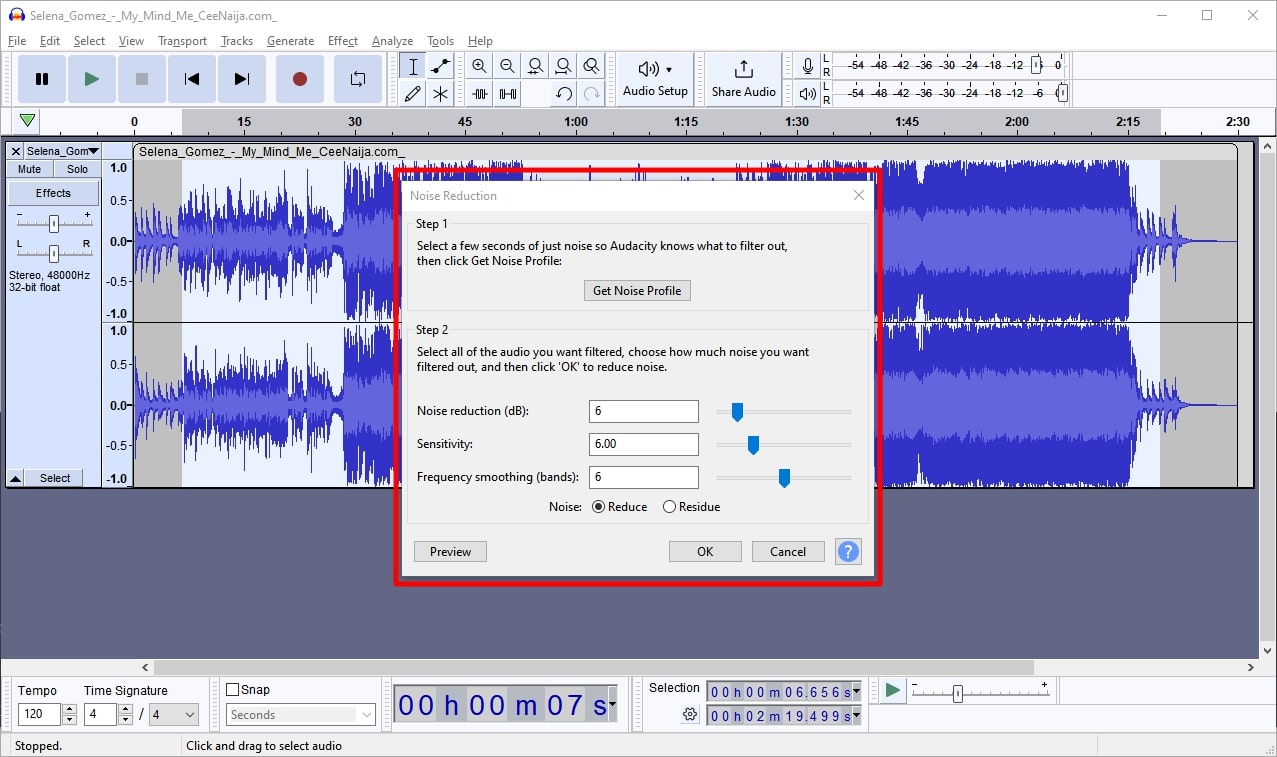Fit project to width zoom icon
Image resolution: width=1277 pixels, height=757 pixels.
(564, 67)
